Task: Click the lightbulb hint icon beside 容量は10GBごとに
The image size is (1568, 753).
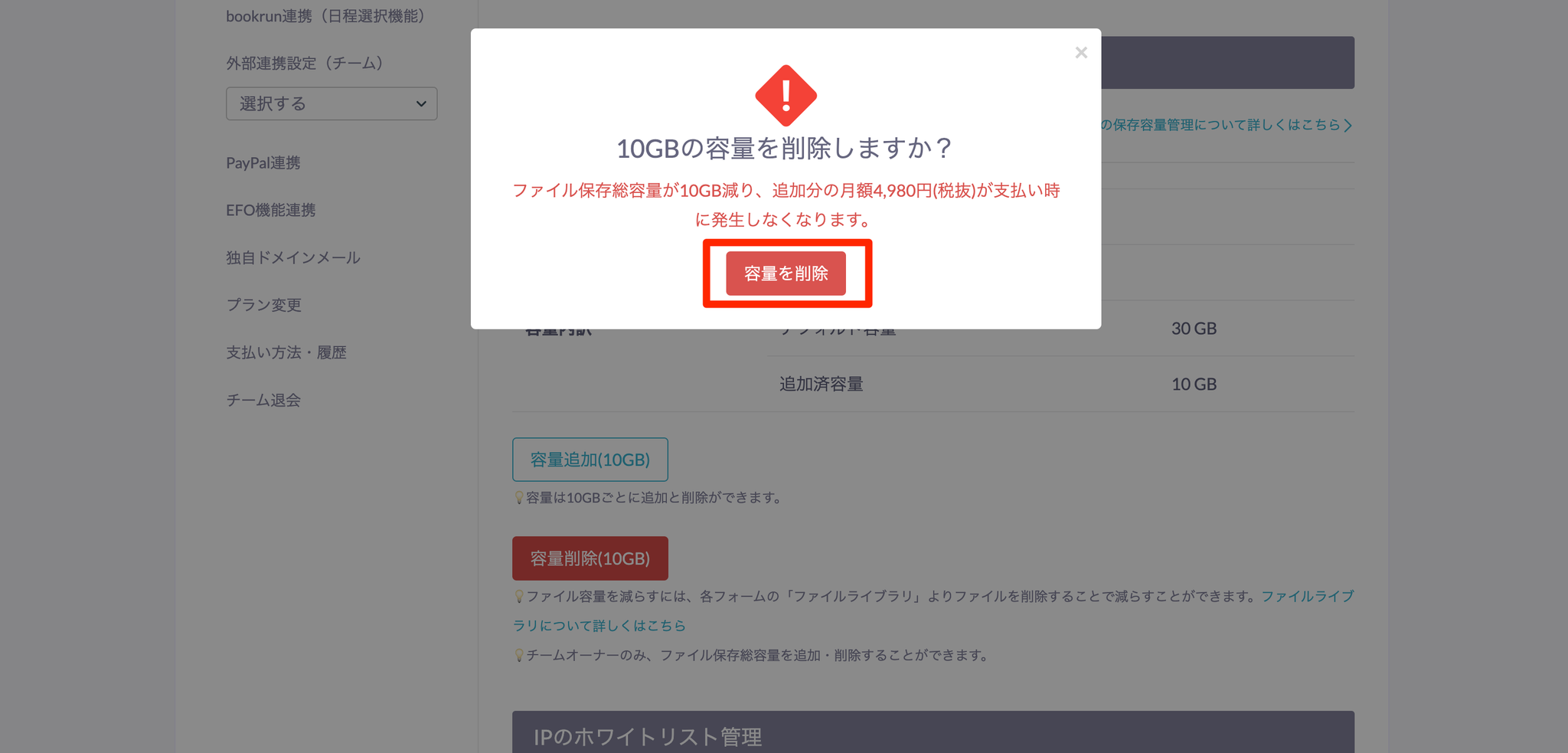Action: [519, 498]
